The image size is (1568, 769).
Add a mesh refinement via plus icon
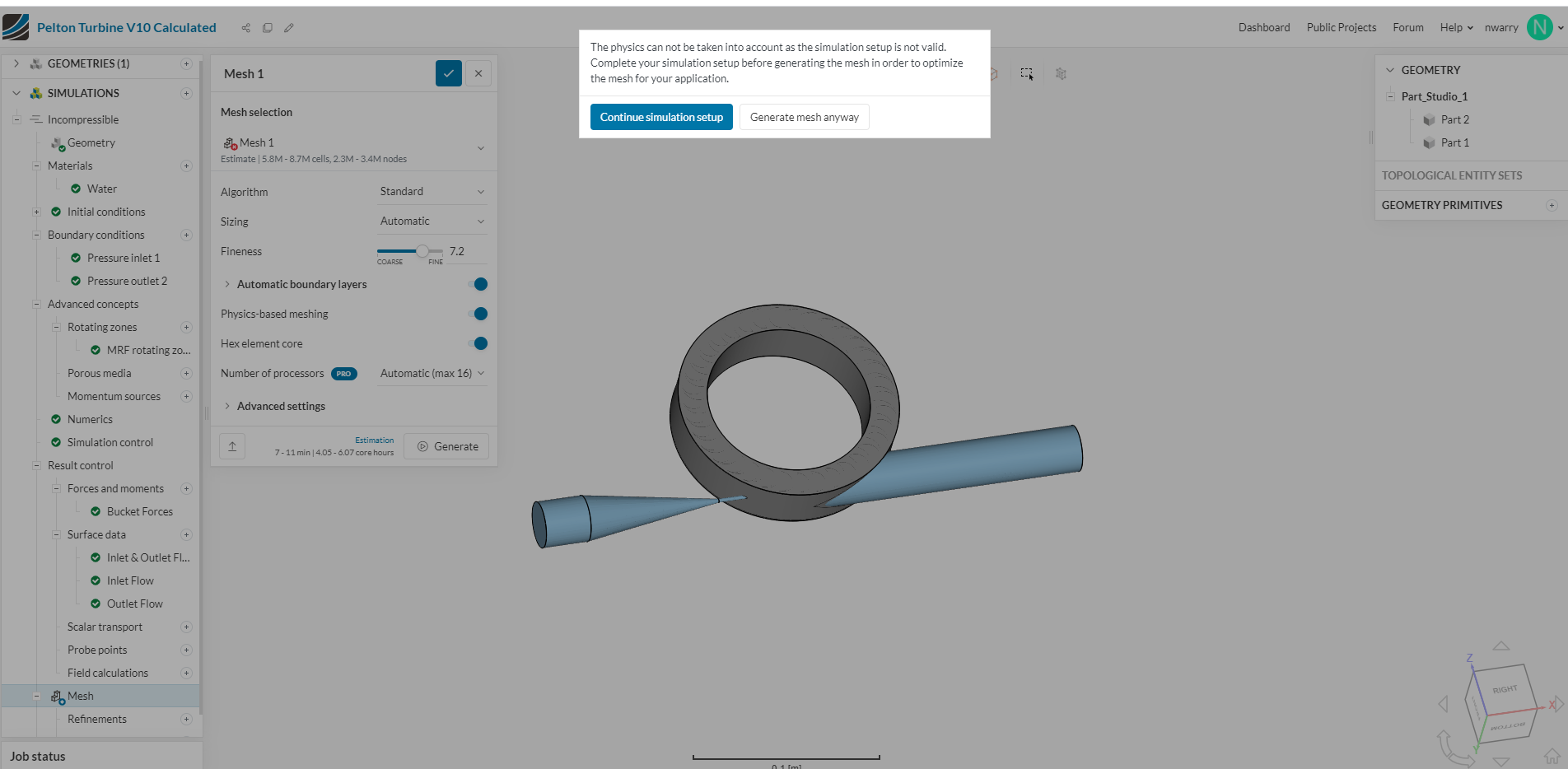(x=186, y=719)
